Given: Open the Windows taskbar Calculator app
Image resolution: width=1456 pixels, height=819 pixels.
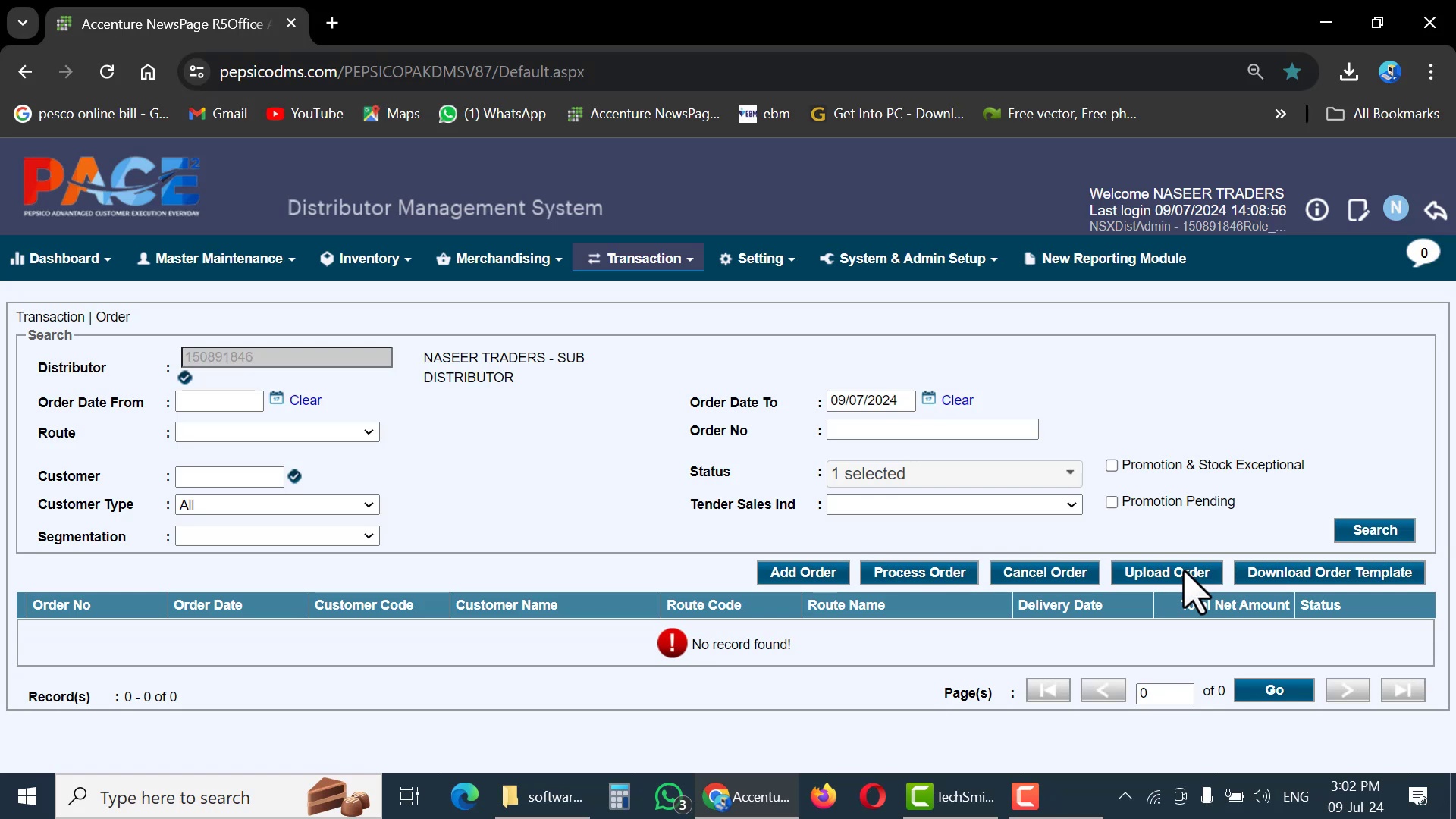Looking at the screenshot, I should tap(619, 796).
